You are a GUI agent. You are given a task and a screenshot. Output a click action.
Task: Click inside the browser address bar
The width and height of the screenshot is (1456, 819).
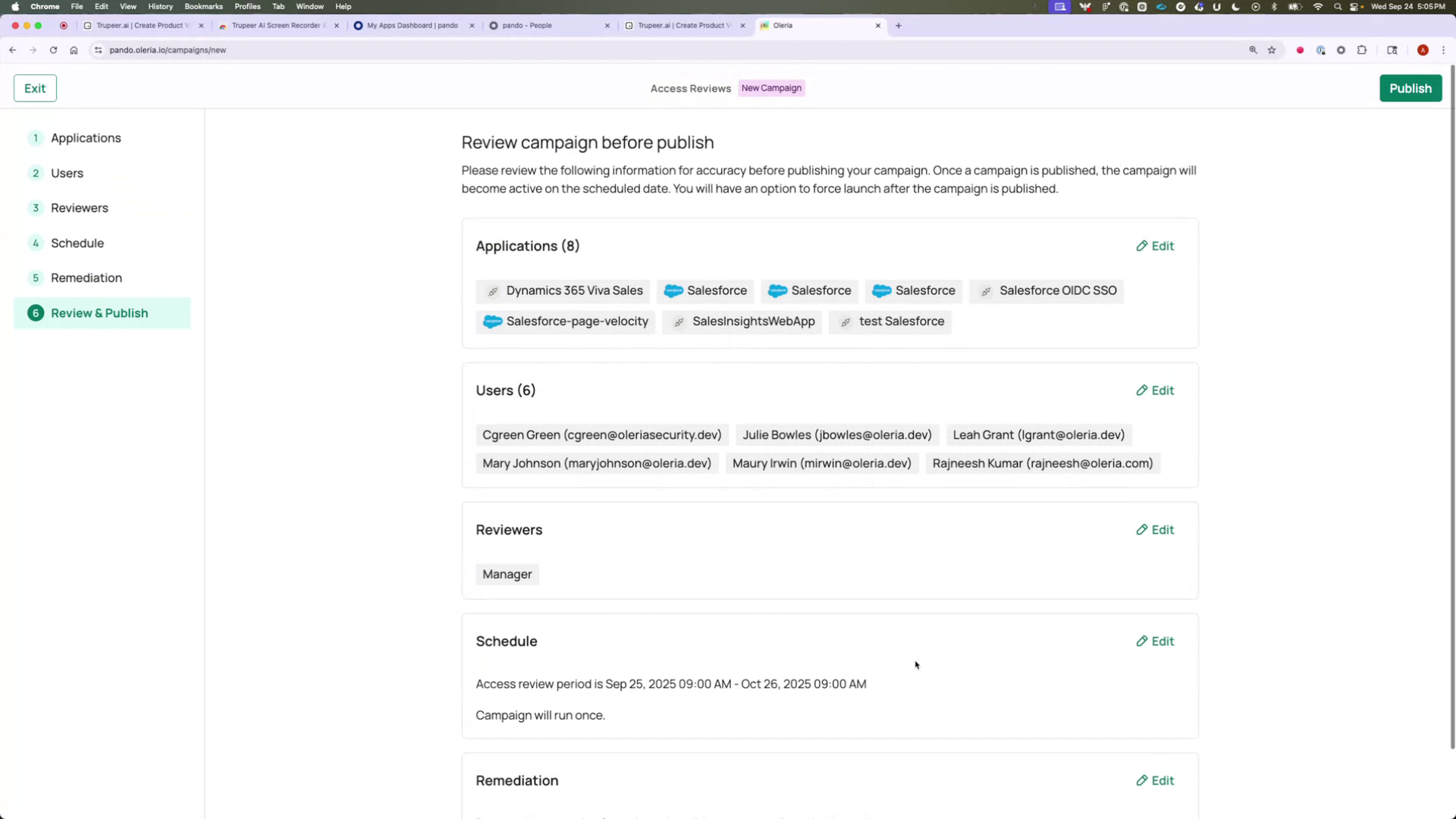(x=303, y=50)
